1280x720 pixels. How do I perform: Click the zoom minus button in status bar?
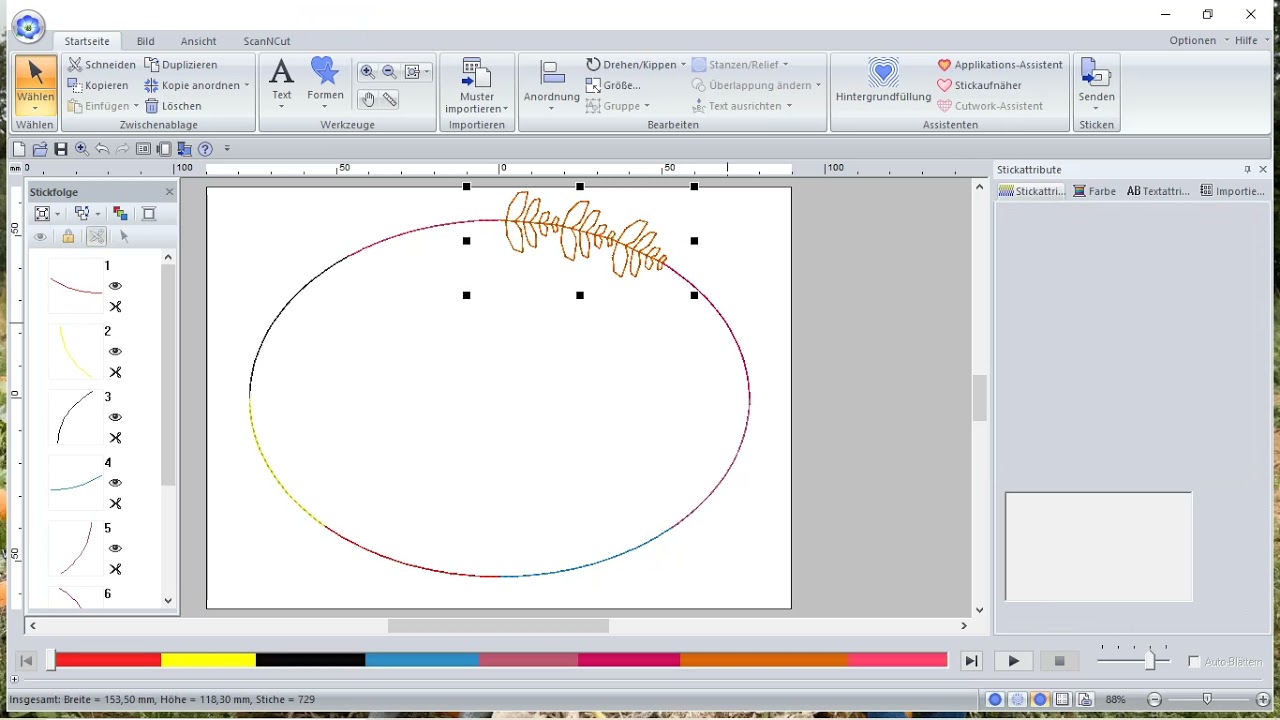[1155, 699]
